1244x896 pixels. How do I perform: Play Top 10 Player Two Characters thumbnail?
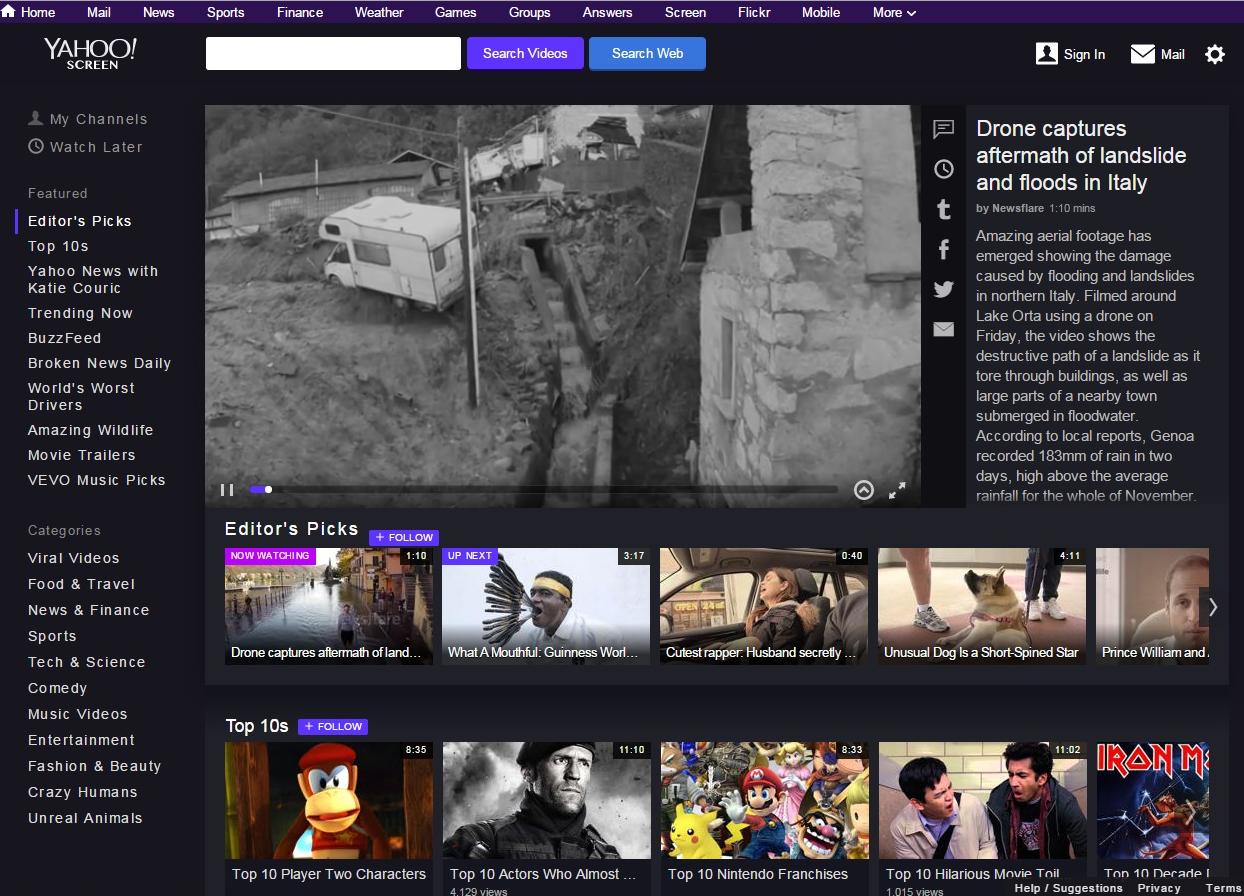[329, 800]
